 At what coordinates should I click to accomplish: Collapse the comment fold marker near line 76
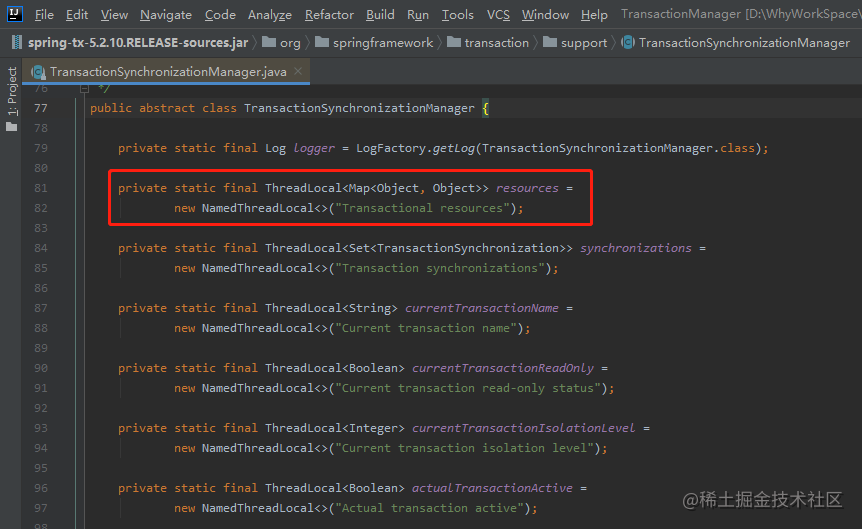pyautogui.click(x=84, y=88)
